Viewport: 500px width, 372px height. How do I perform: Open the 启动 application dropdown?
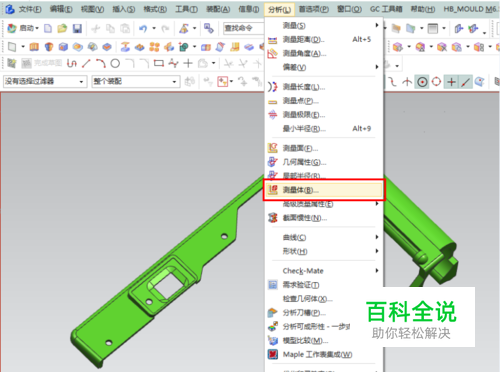click(23, 29)
